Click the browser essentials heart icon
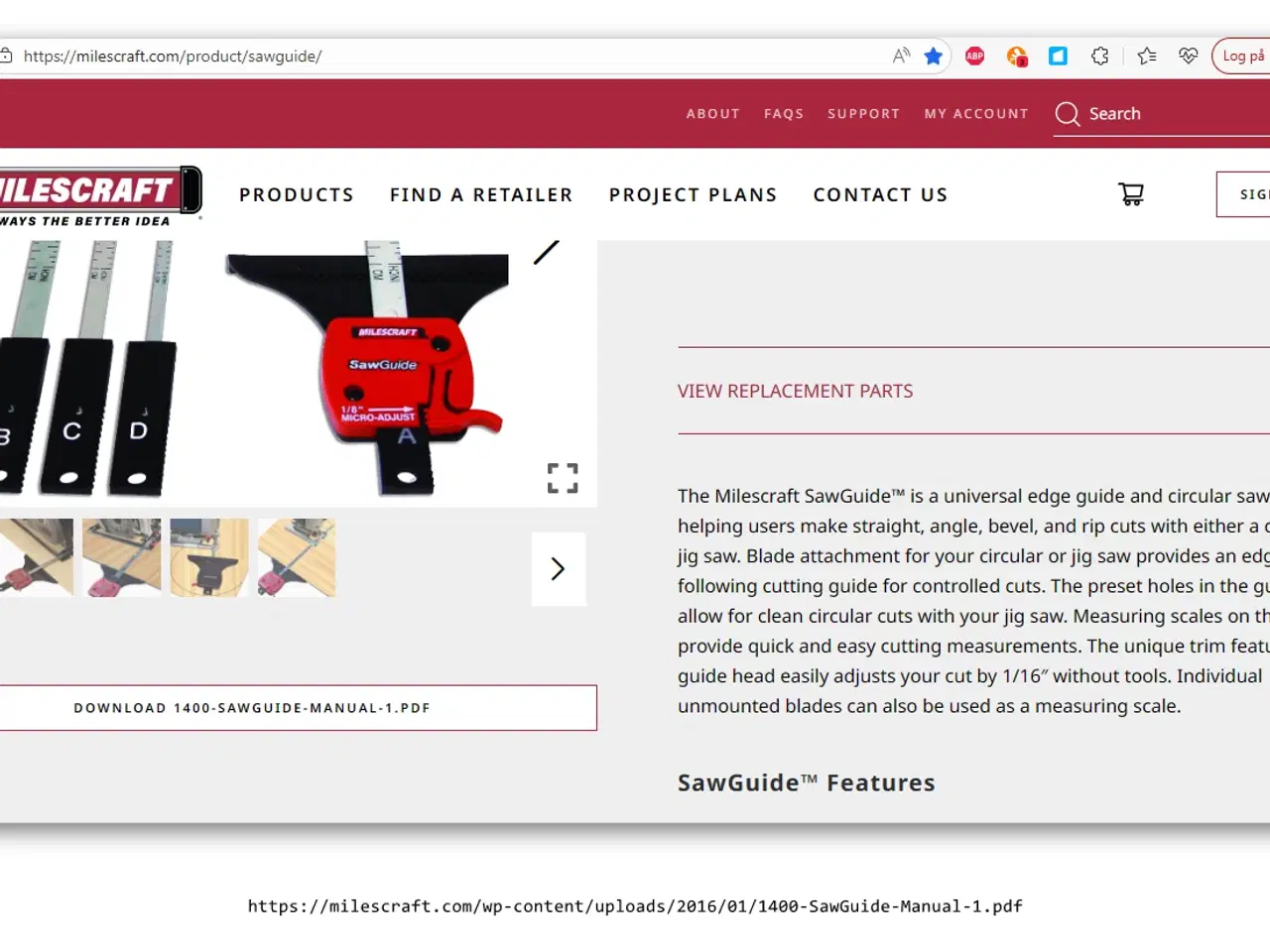1270x952 pixels. click(1189, 56)
